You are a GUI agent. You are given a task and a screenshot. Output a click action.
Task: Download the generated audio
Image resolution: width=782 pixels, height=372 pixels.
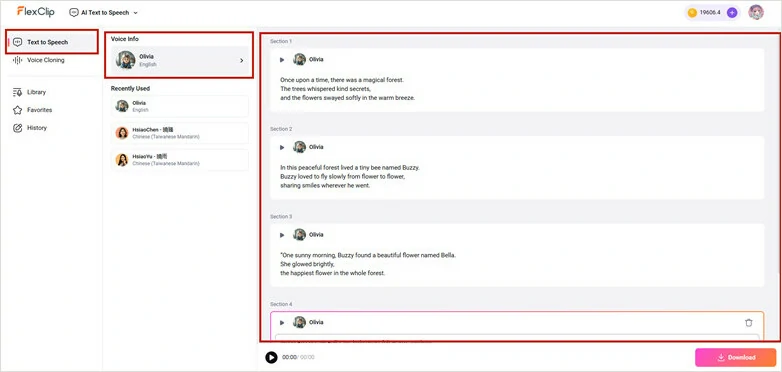[735, 358]
